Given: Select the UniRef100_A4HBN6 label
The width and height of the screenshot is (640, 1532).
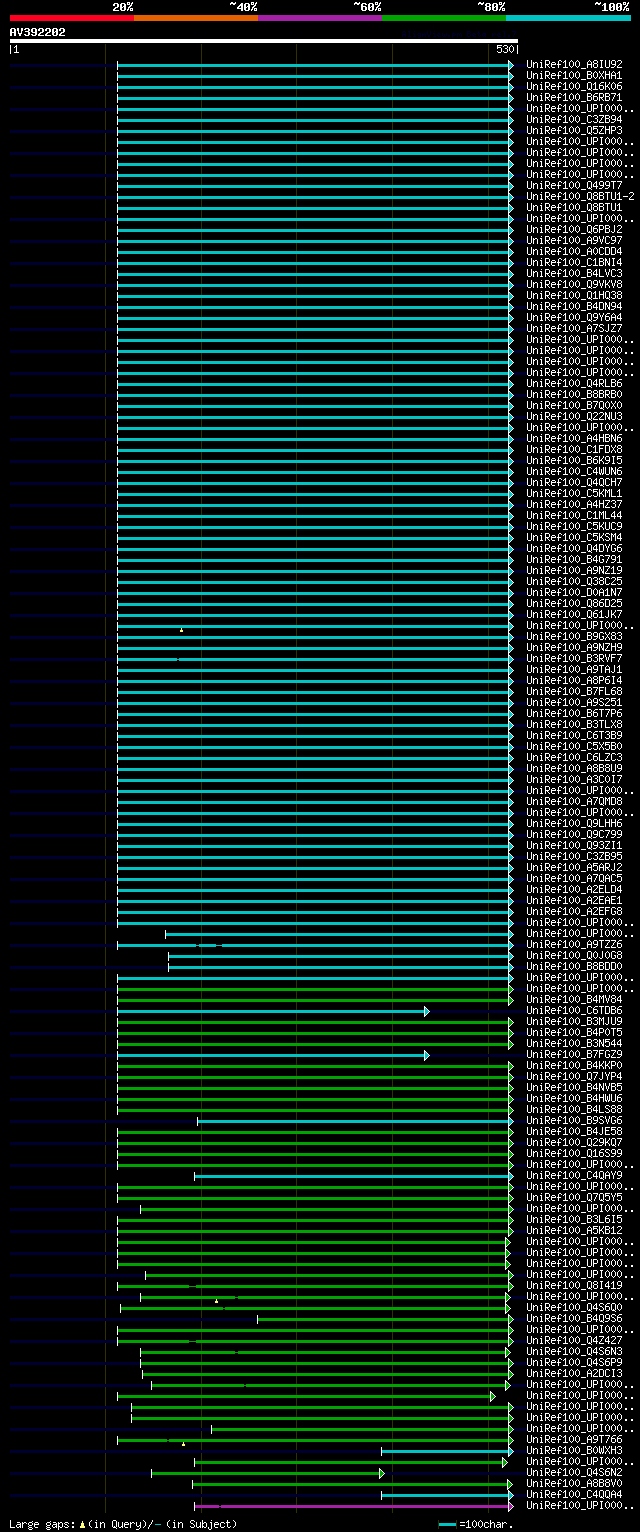Looking at the screenshot, I should pos(574,438).
